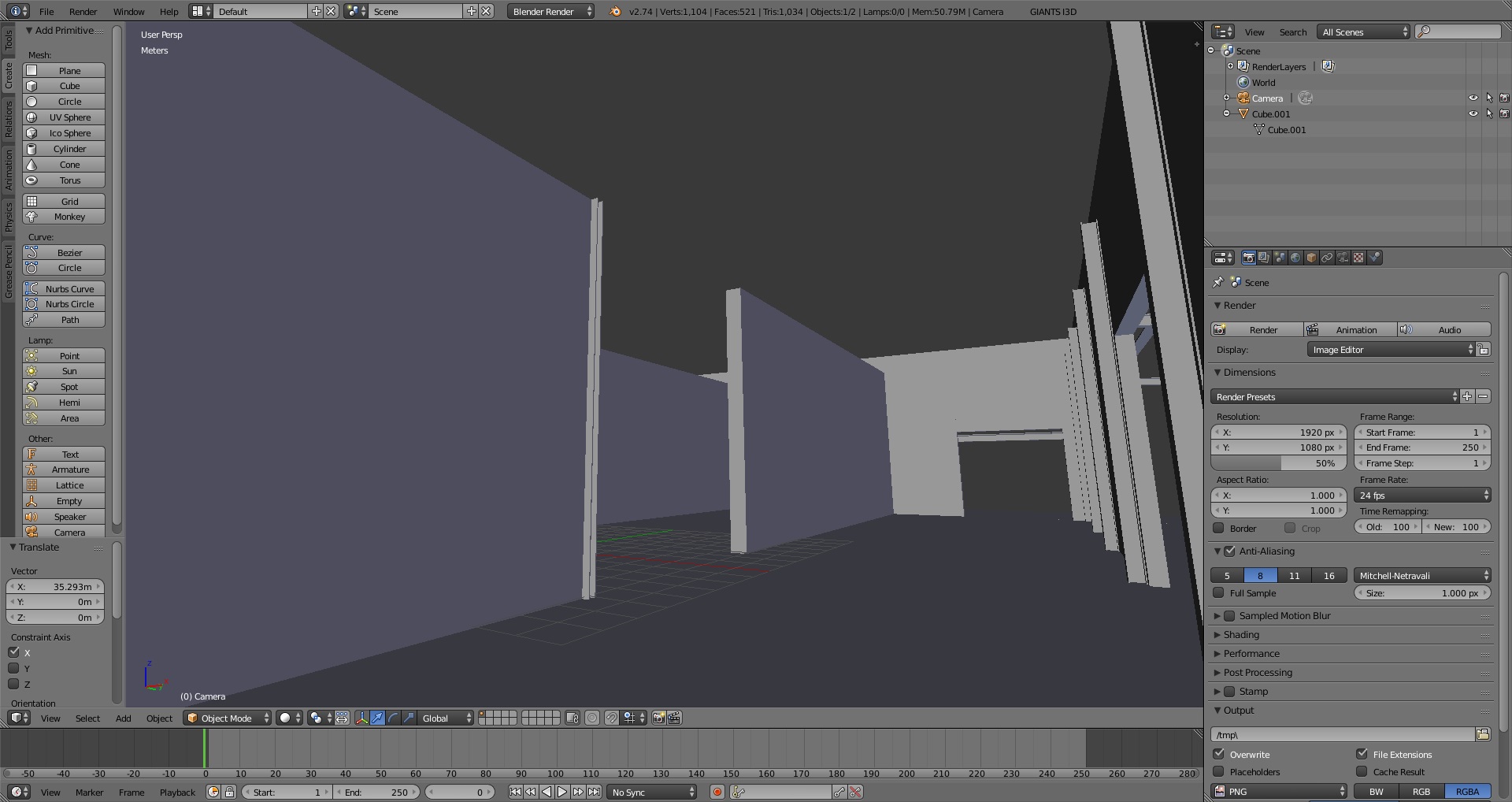Disable the Anti-Aliasing checkbox

[x=1229, y=551]
